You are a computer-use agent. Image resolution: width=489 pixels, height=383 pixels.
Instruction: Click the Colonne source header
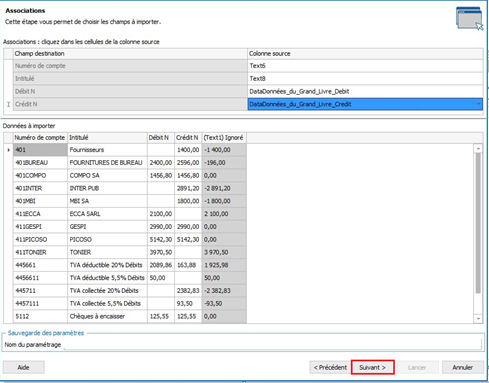coord(365,54)
